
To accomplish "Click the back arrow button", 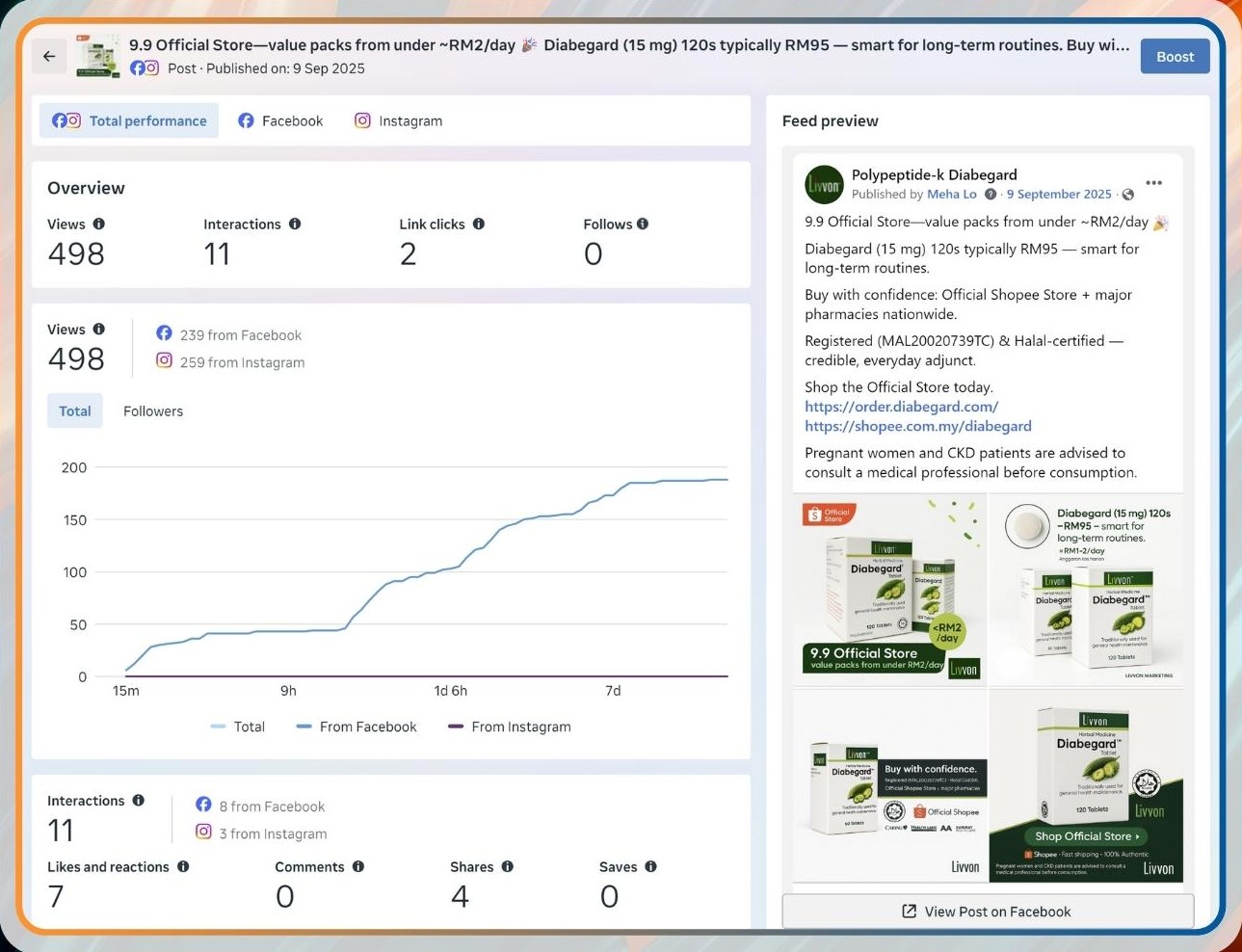I will [x=49, y=57].
